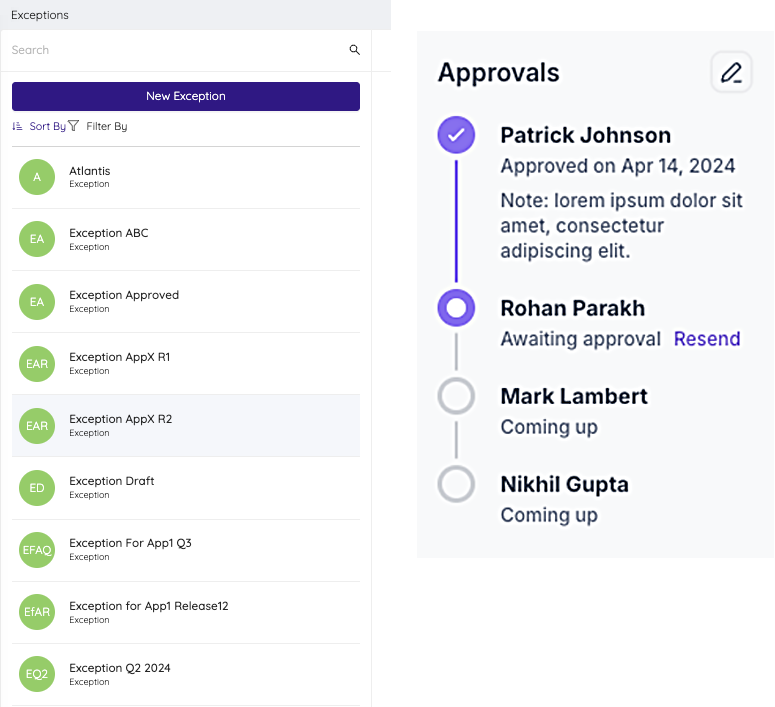Click the edit pencil icon in Approvals
This screenshot has width=775, height=707.
tap(731, 73)
